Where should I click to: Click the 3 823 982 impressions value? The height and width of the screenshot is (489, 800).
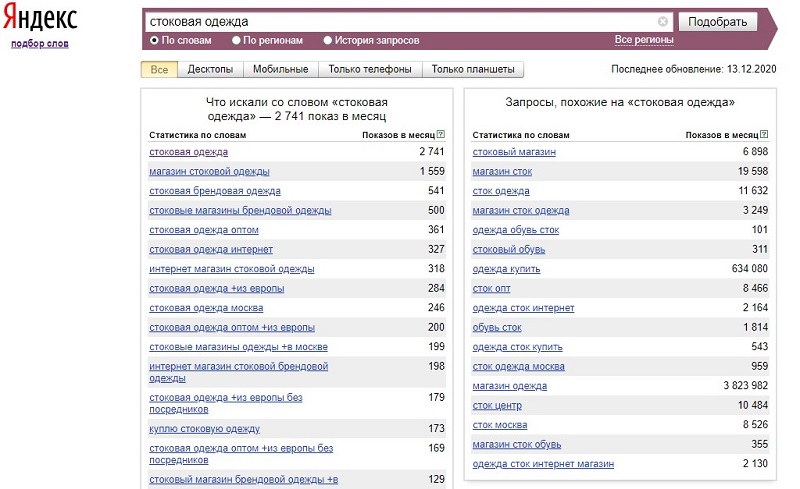[x=745, y=385]
